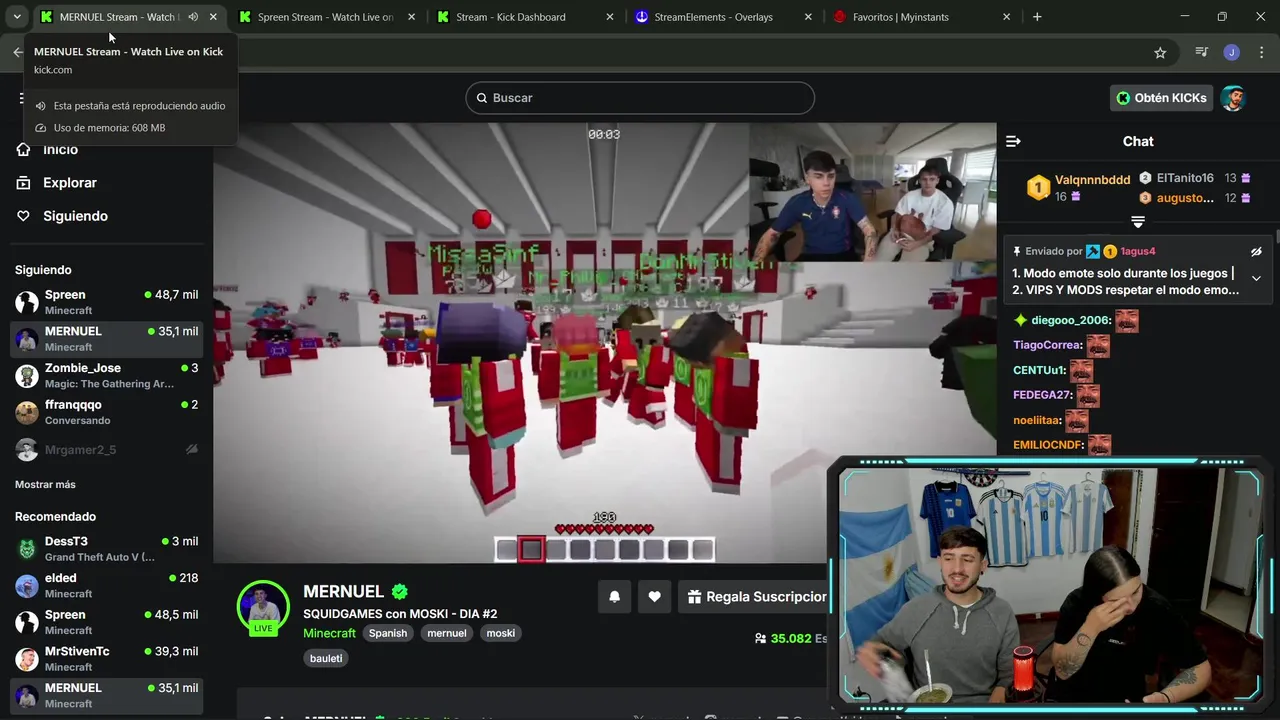This screenshot has width=1280, height=720.
Task: Select the moski tag
Action: click(x=500, y=633)
